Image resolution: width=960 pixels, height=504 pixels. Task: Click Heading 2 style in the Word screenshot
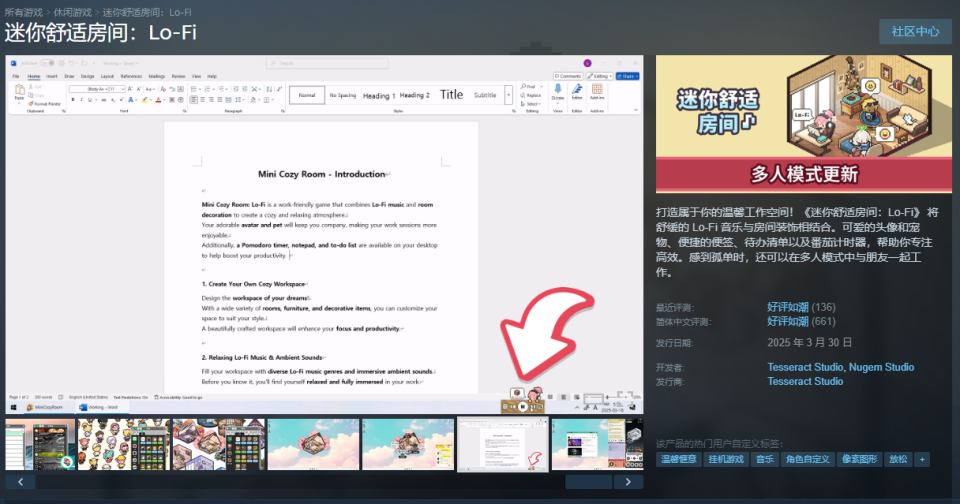point(414,96)
